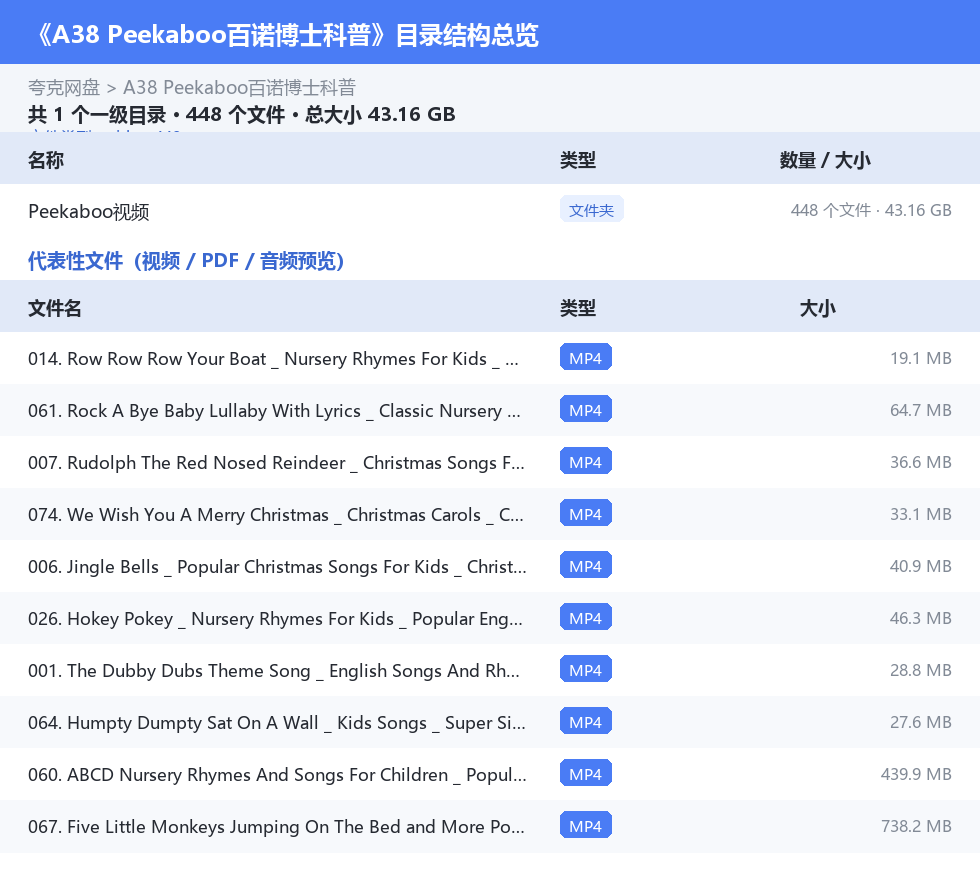The height and width of the screenshot is (884, 980).
Task: Click the 代表性文件 section heading
Action: (186, 261)
